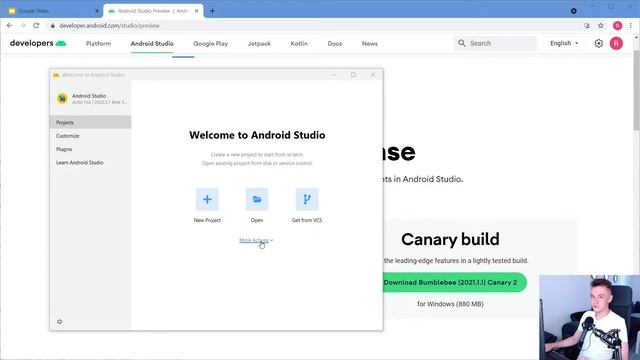Click the Open folder icon
640x360 pixels.
257,199
